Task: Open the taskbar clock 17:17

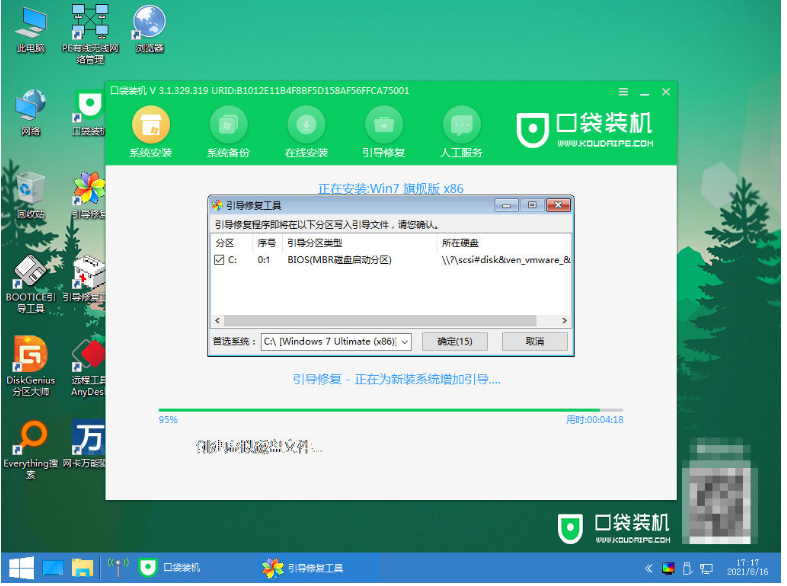Action: [747, 567]
